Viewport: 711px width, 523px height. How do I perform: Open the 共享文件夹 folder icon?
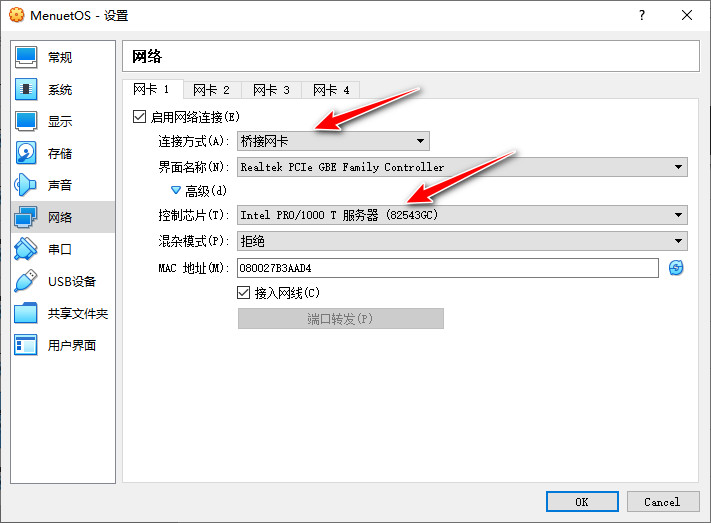[26, 313]
